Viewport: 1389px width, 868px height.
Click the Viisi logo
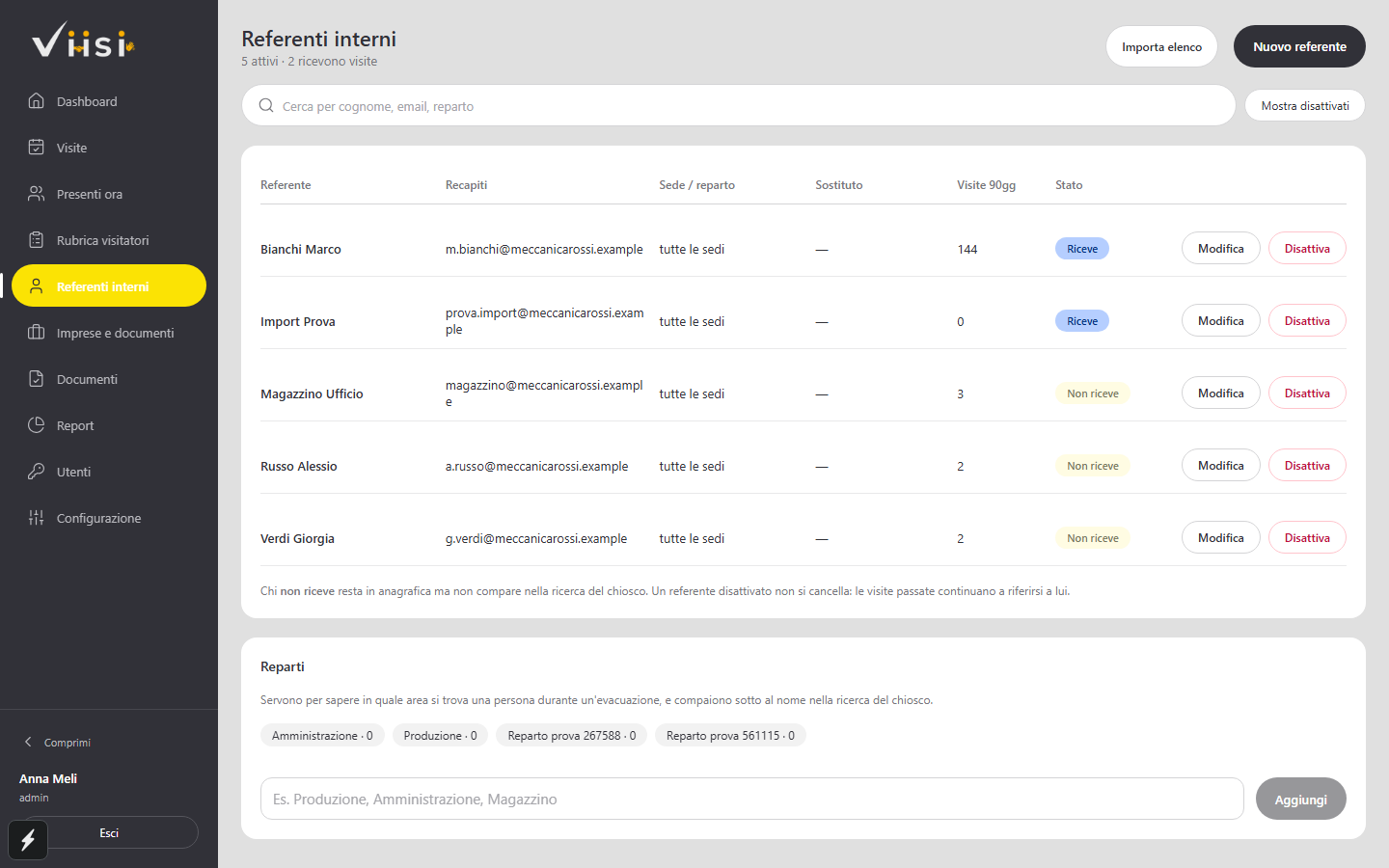click(x=83, y=40)
